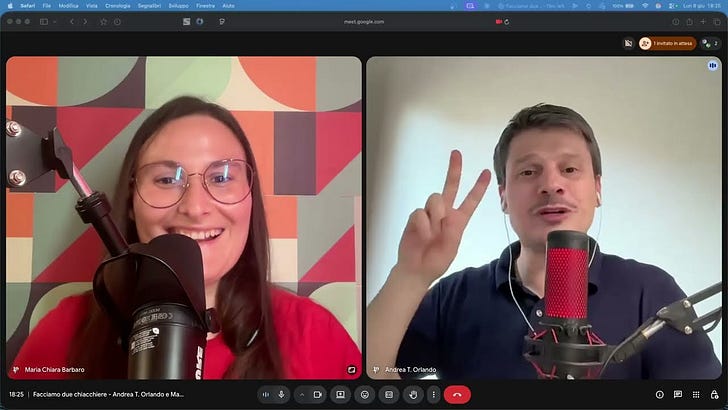Select Andrea T. Orlando's video tile

pos(544,218)
